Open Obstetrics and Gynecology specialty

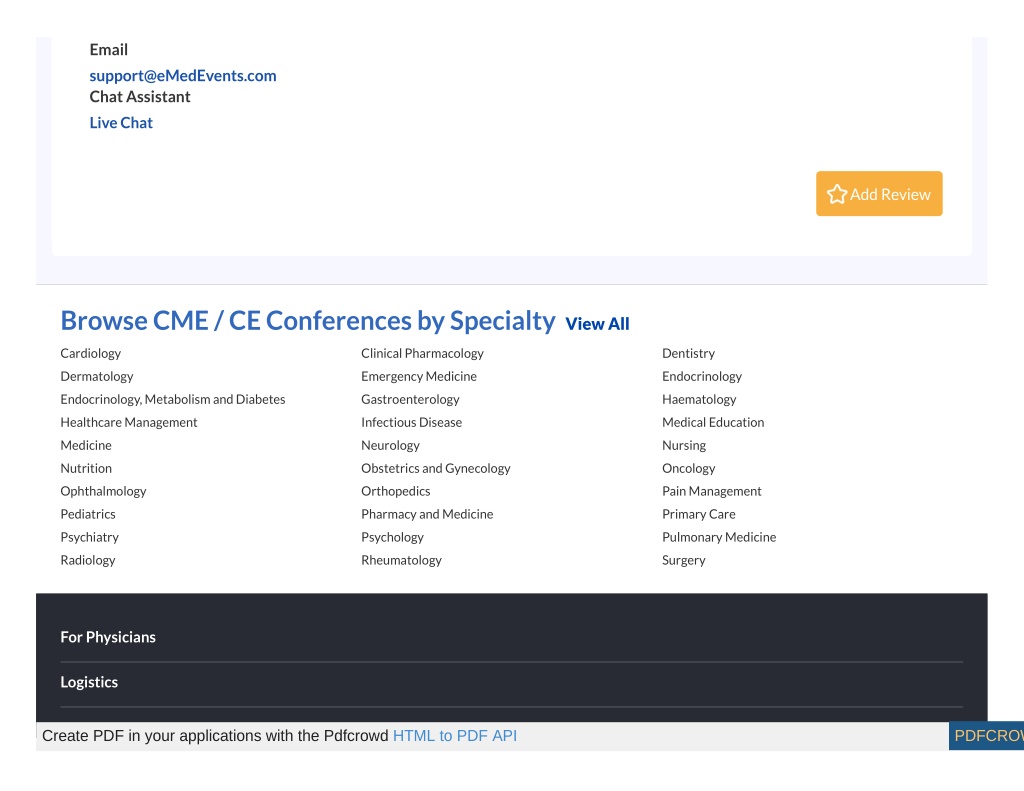(436, 468)
